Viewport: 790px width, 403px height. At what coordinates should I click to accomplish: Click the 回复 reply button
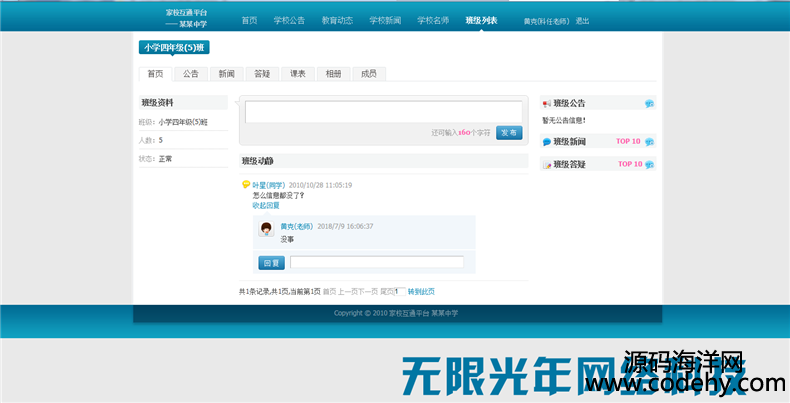point(271,263)
